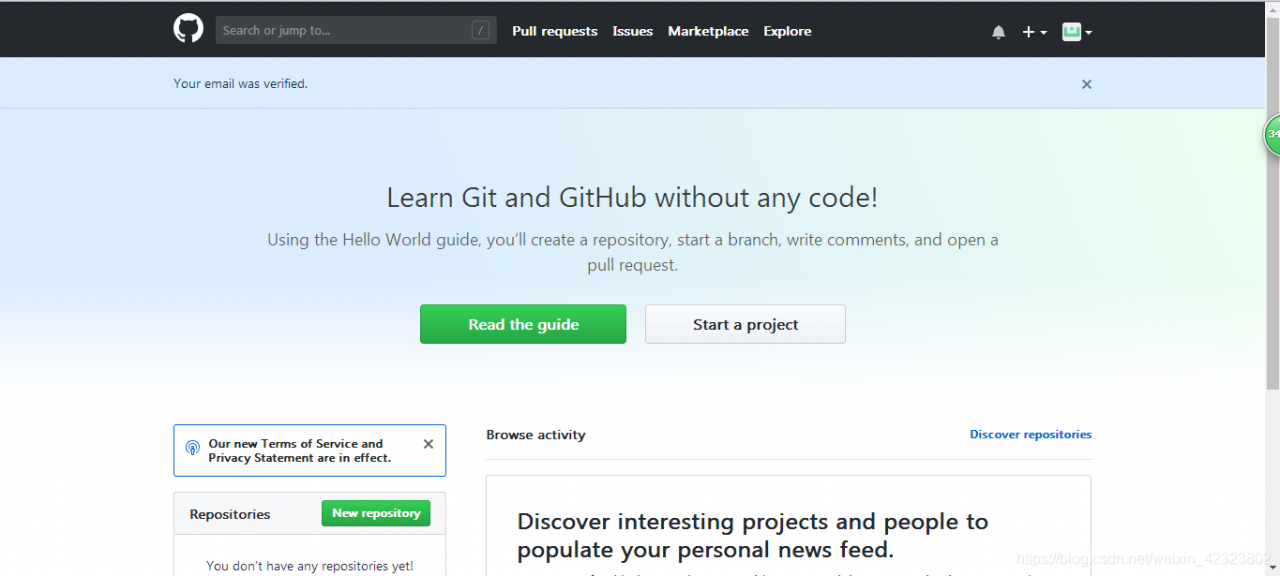This screenshot has width=1280, height=576.
Task: Select Issues in the top navigation
Action: point(632,31)
